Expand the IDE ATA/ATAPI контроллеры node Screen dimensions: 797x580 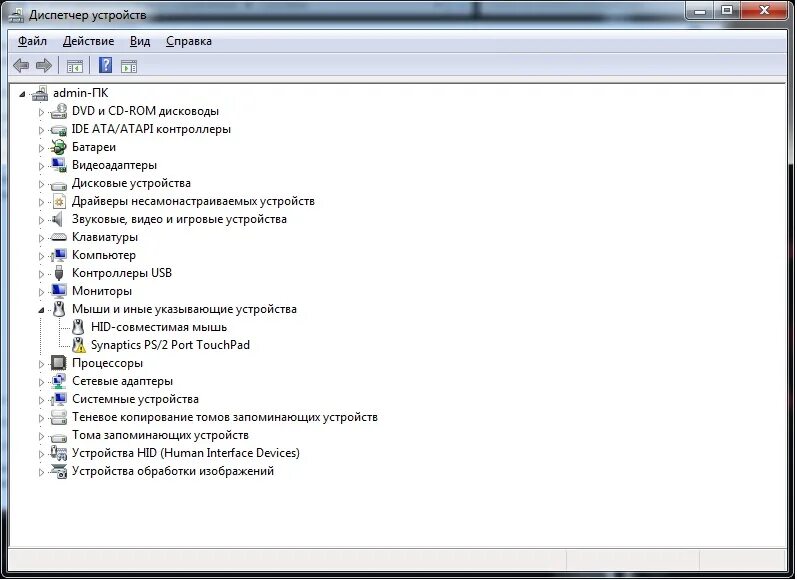pos(41,130)
